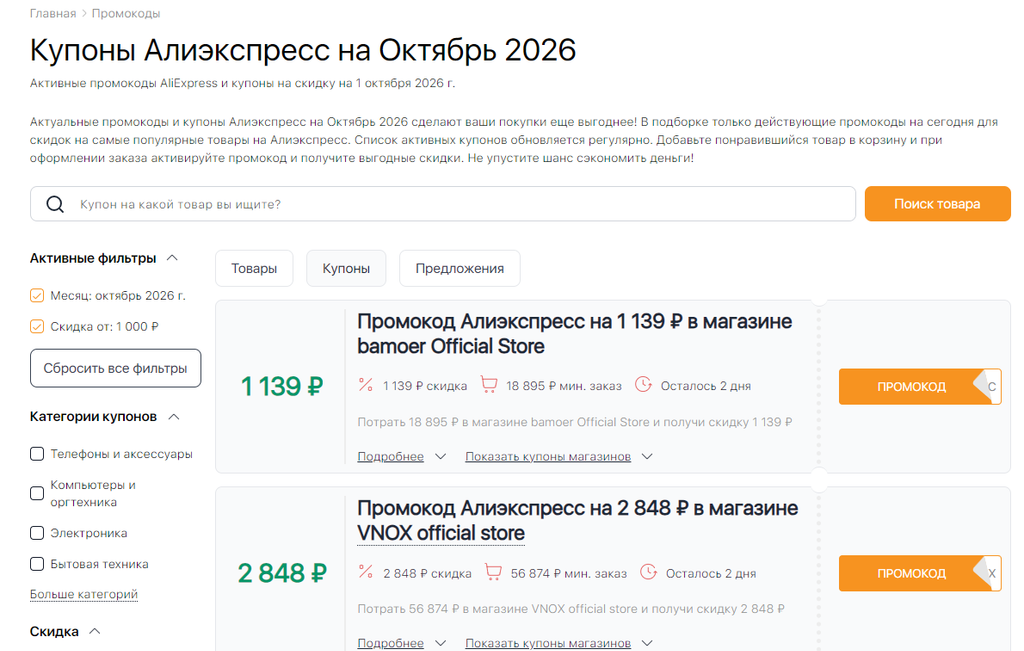
Task: Click the clock icon in bamoer coupon row
Action: coord(643,385)
